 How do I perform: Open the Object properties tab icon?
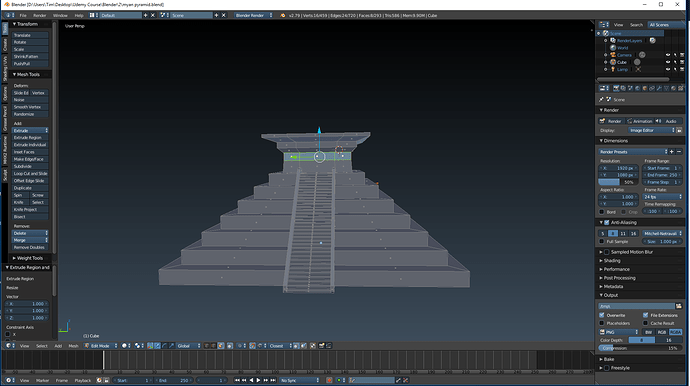point(645,88)
